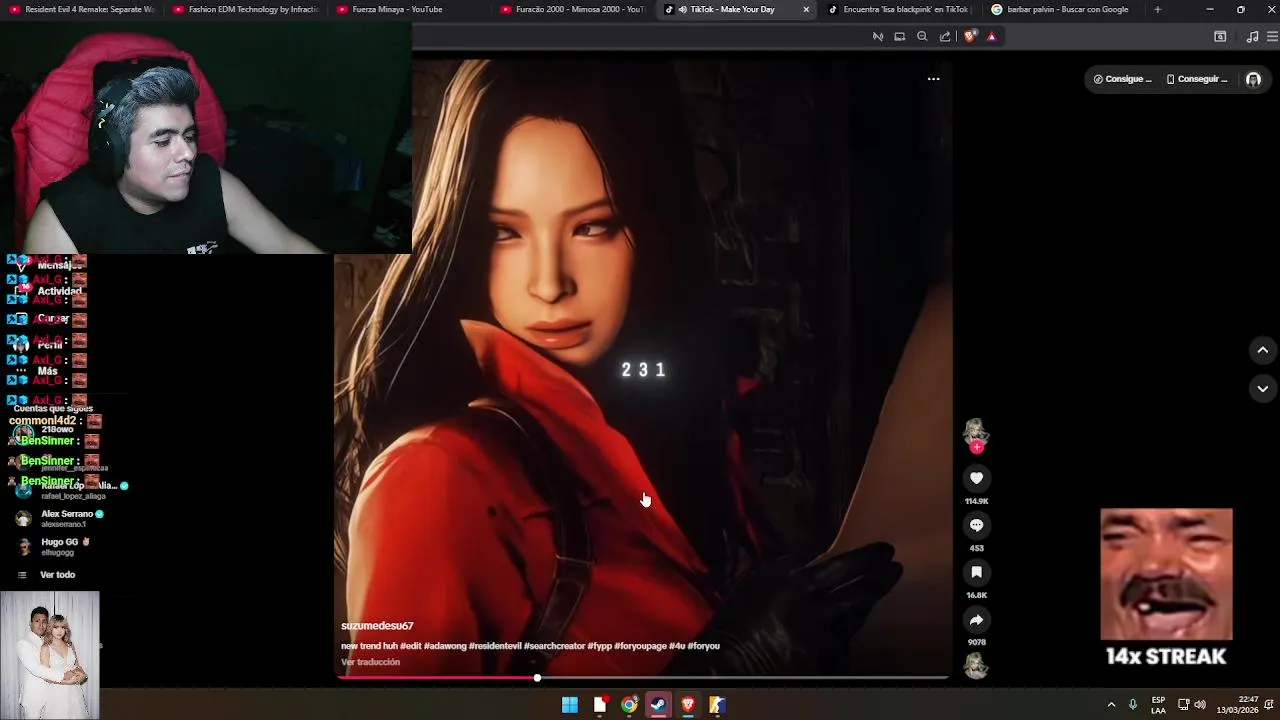Switch to 'barbar palvin - Buscar con Google' tab
1280x720 pixels.
(1062, 9)
